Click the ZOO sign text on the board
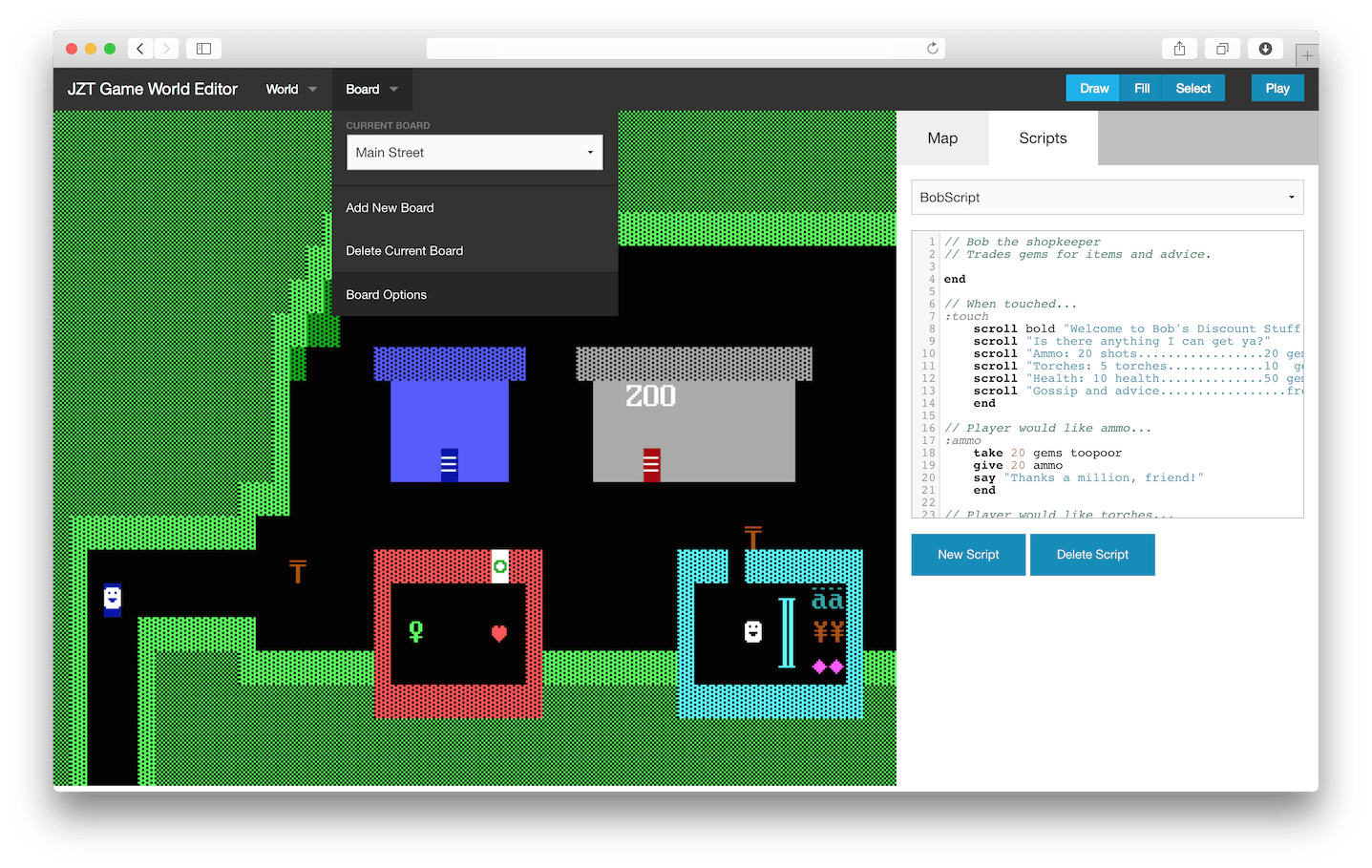The width and height of the screenshot is (1372, 868). tap(651, 396)
